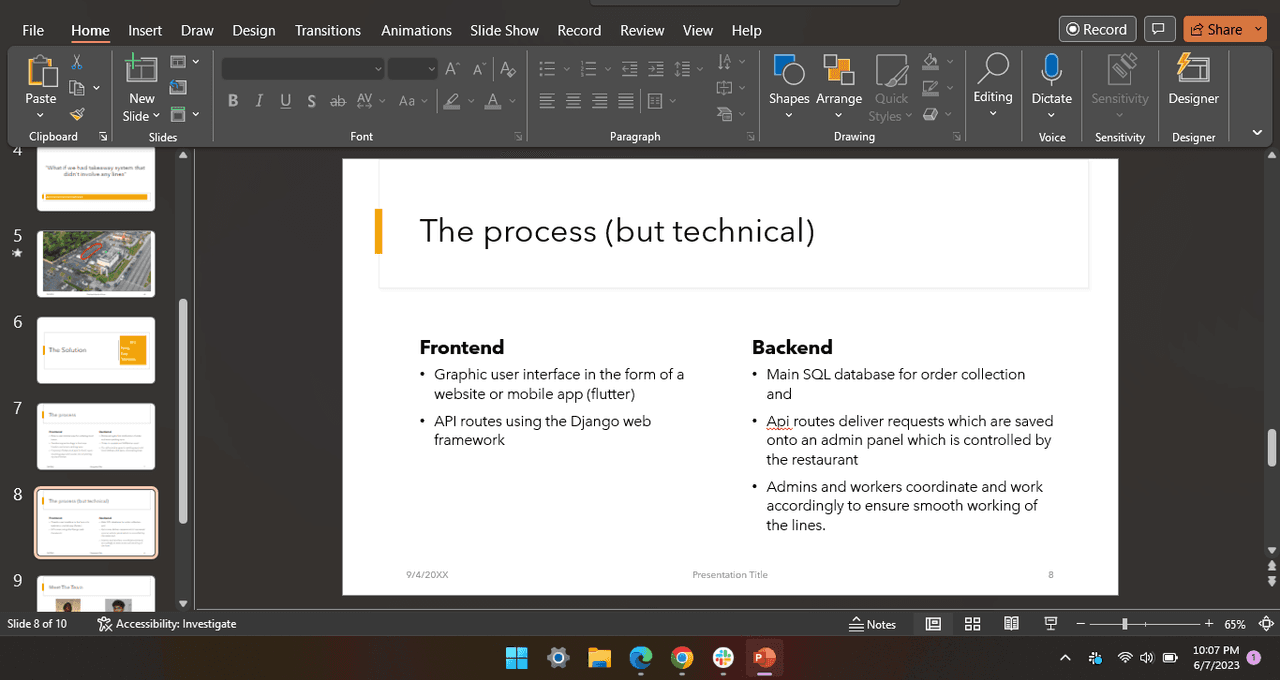This screenshot has height=680, width=1280.
Task: Click the Share button
Action: click(x=1217, y=29)
